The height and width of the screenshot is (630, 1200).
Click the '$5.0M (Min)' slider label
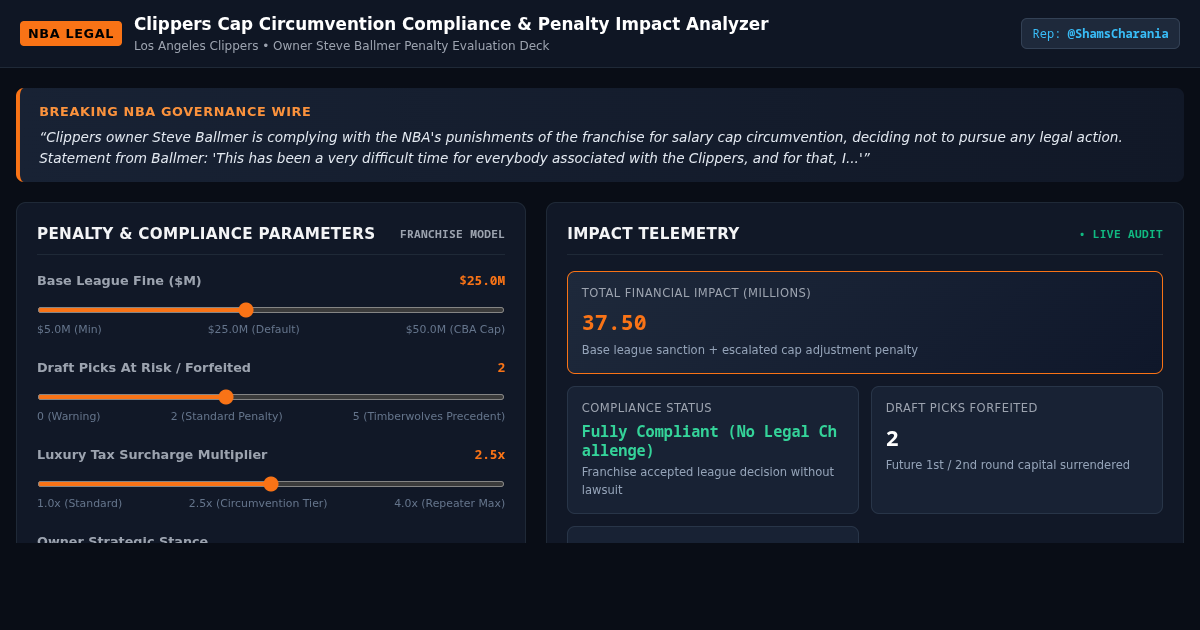point(69,330)
